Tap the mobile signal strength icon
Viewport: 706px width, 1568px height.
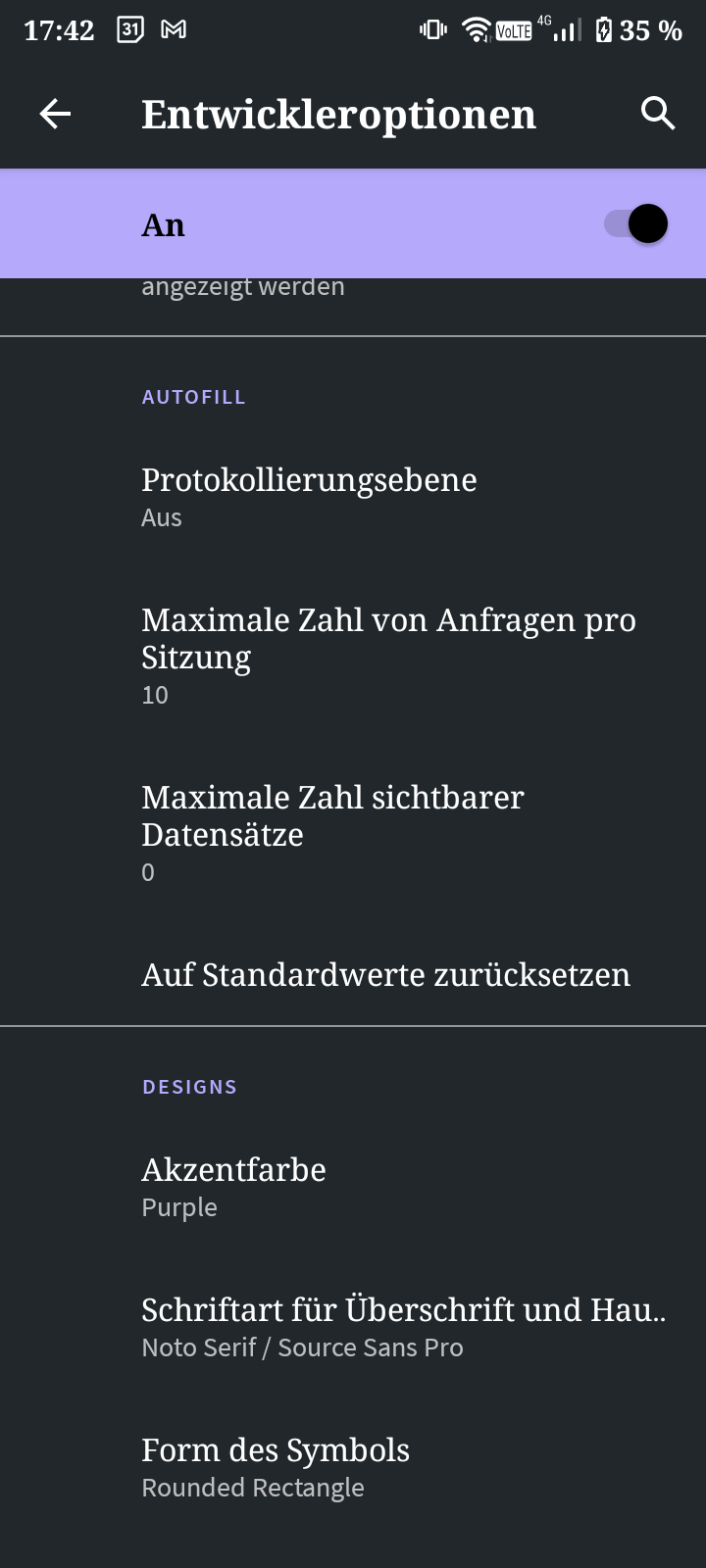(x=566, y=30)
